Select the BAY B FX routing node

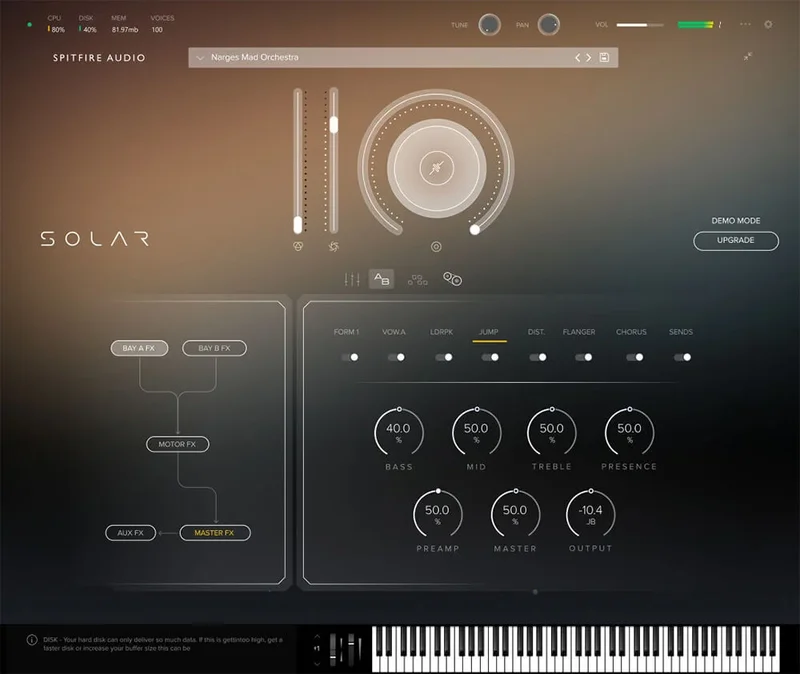click(214, 348)
